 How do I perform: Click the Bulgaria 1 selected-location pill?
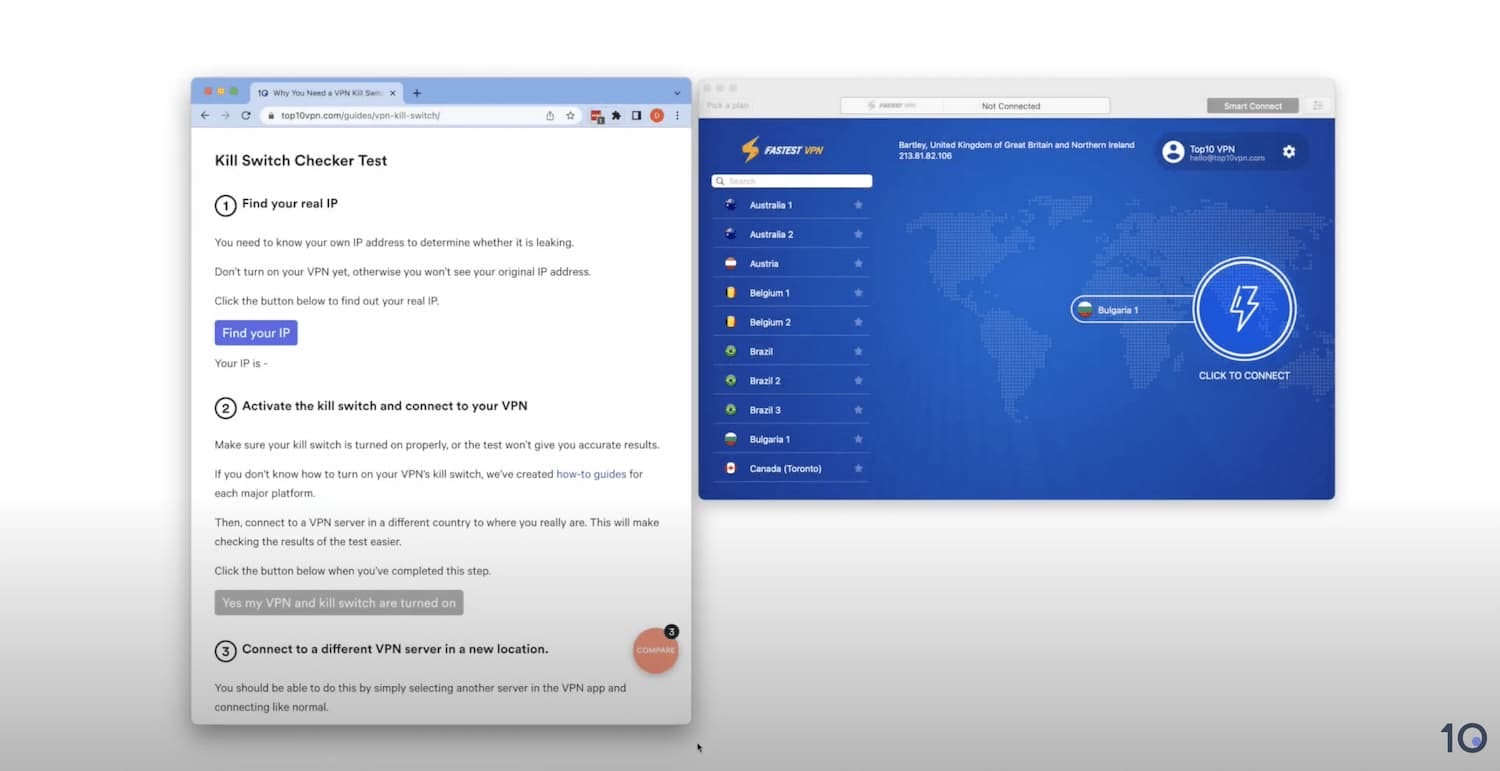pyautogui.click(x=1132, y=310)
